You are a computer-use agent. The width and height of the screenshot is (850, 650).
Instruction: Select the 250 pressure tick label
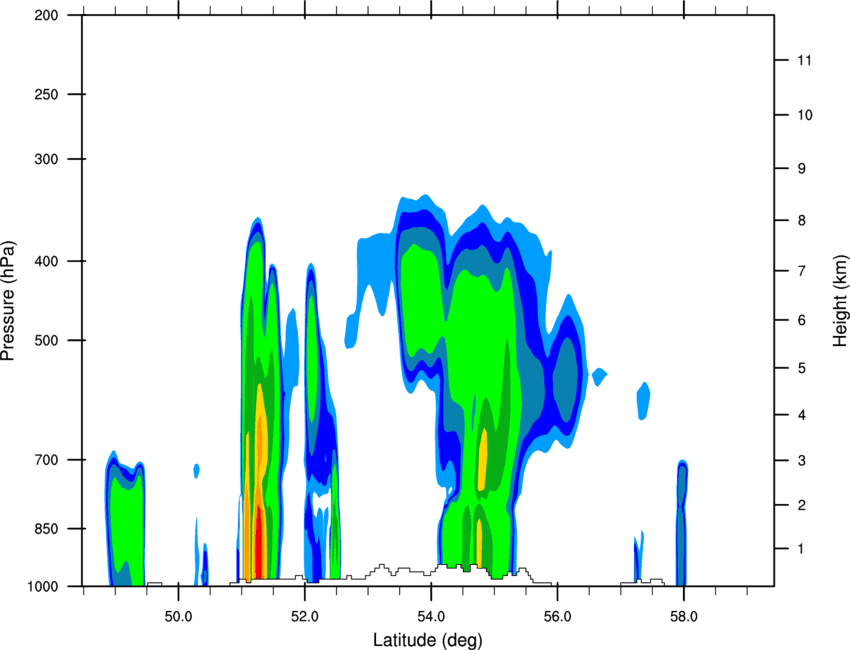(x=46, y=94)
